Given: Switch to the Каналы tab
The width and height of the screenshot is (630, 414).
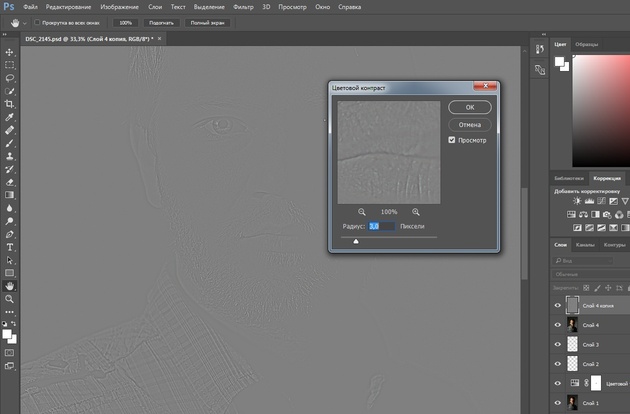Looking at the screenshot, I should 586,245.
